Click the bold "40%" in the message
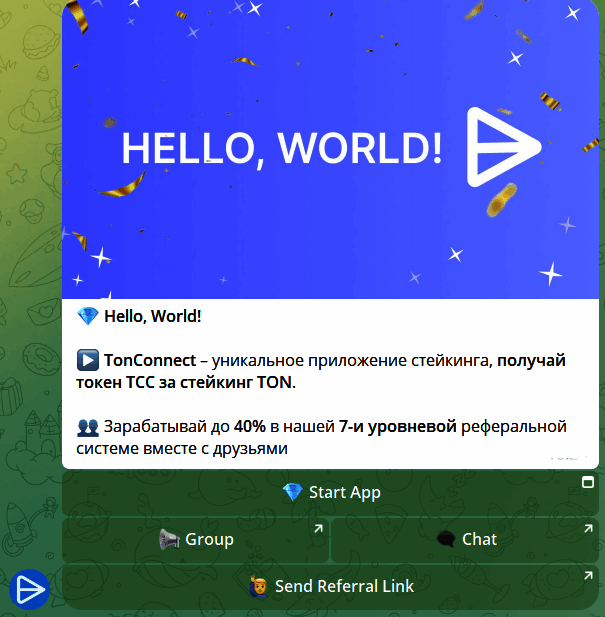 pos(250,427)
